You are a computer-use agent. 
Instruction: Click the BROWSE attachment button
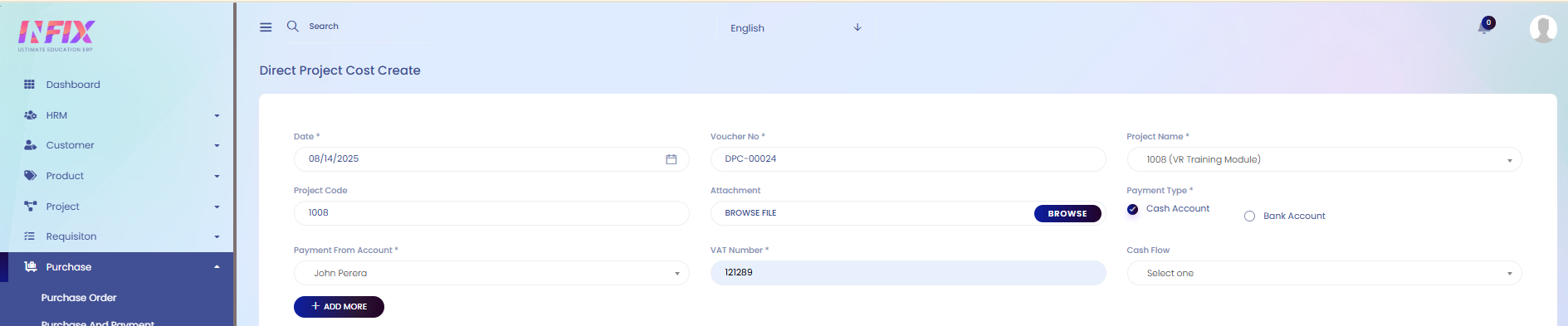[x=1067, y=213]
